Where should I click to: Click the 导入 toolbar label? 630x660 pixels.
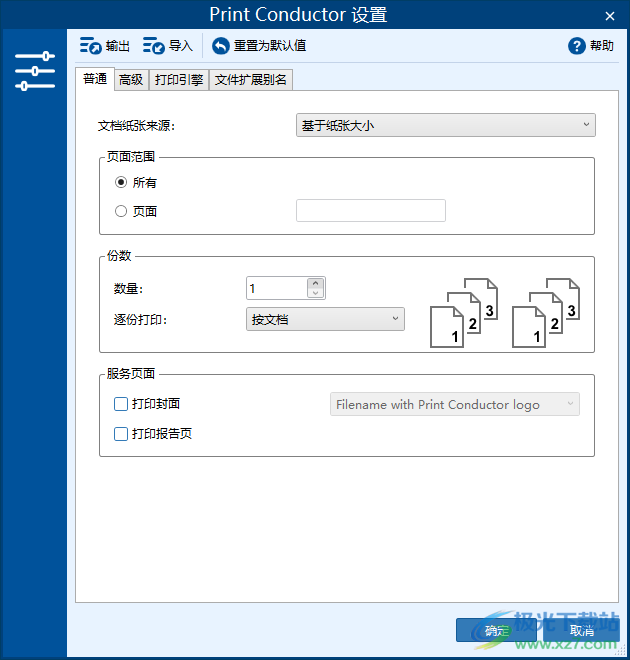181,46
